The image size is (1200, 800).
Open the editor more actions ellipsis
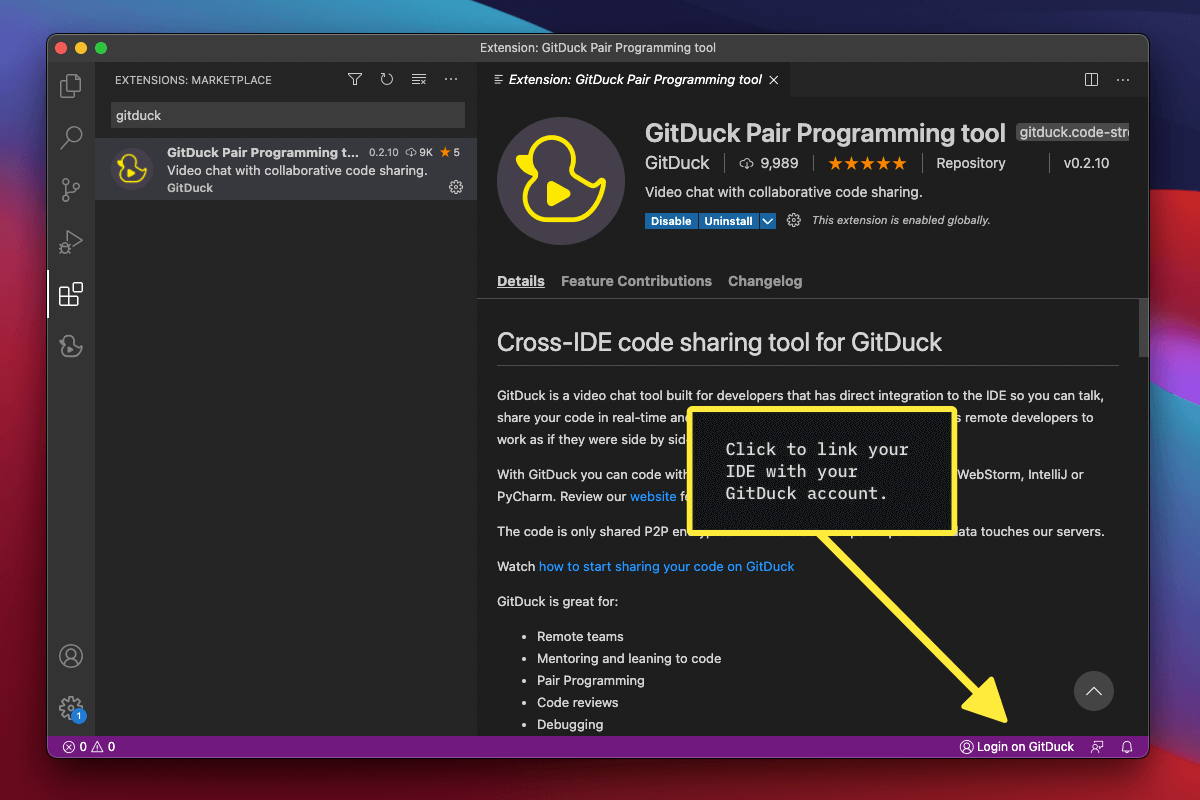point(1123,79)
